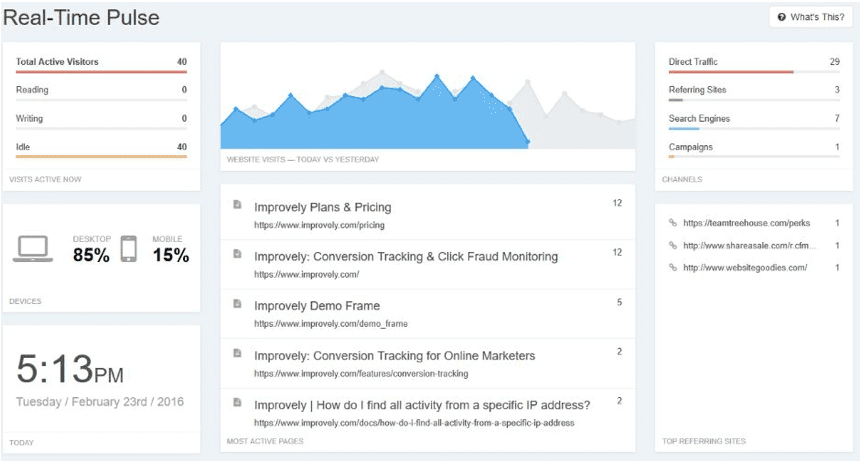Open the Improvely Plans & Pricing page

[322, 207]
